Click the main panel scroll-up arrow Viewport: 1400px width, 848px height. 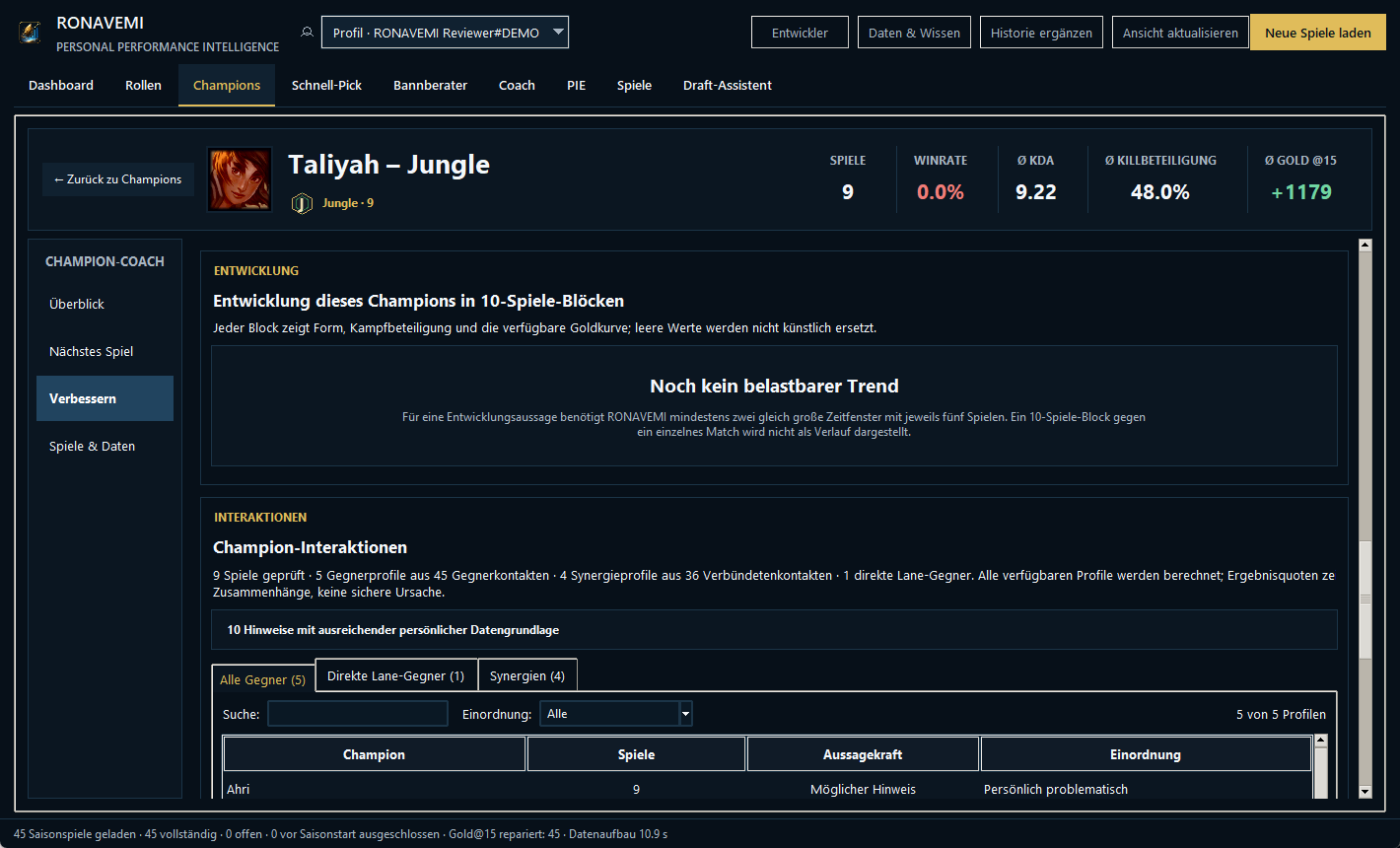pyautogui.click(x=1365, y=245)
